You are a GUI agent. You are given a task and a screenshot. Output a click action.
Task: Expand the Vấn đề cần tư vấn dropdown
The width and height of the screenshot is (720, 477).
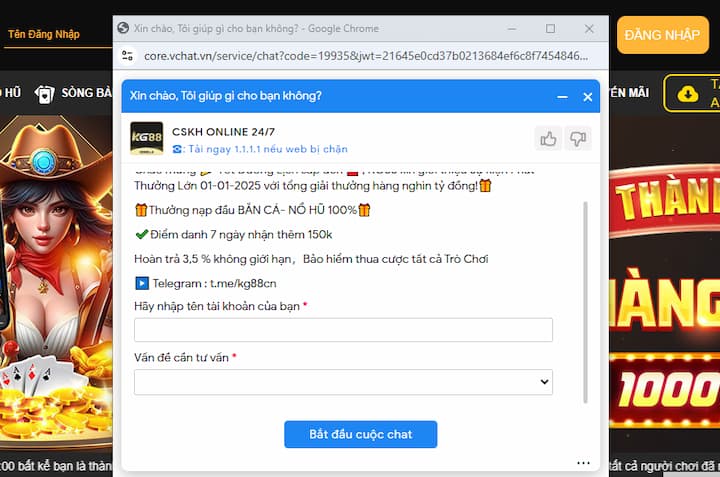tap(343, 382)
